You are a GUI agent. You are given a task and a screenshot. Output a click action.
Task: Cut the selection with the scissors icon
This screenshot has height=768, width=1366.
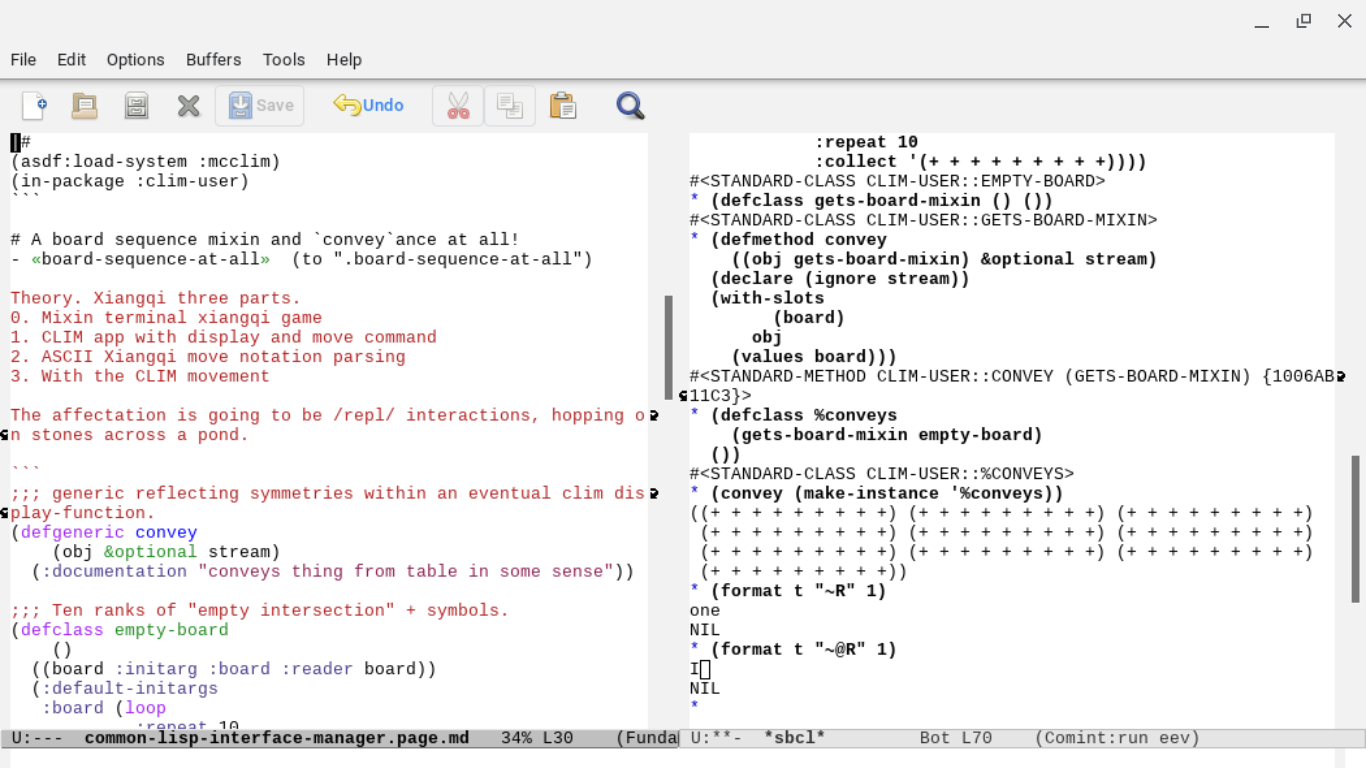458,105
